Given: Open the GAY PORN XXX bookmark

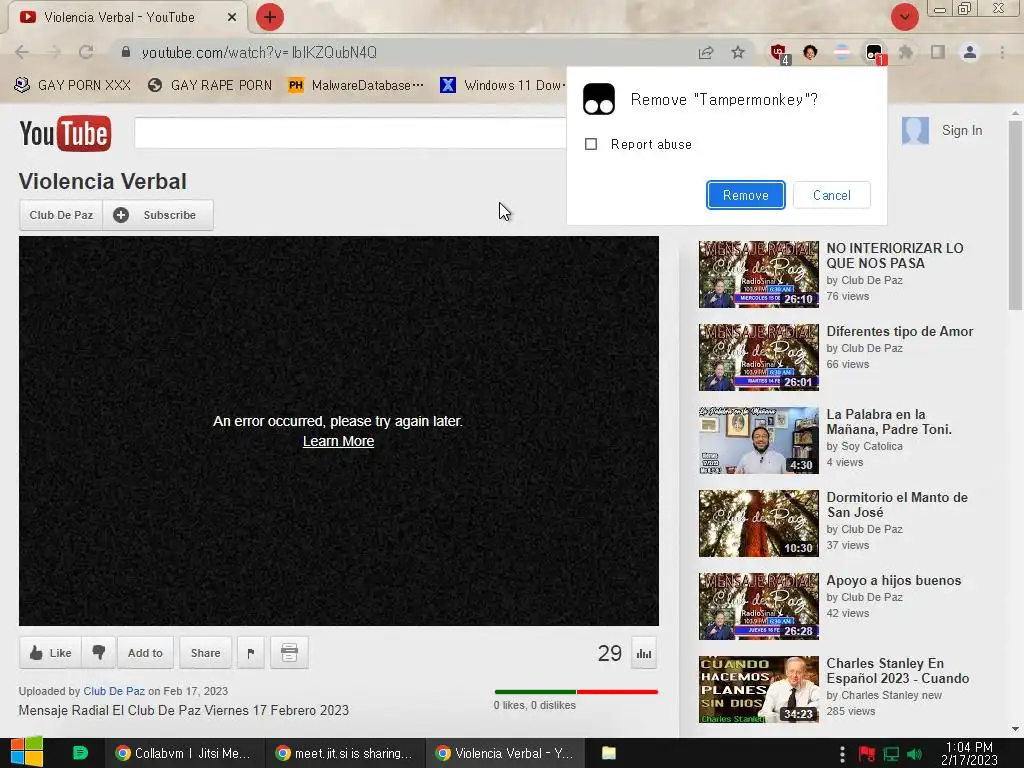Looking at the screenshot, I should 72,85.
